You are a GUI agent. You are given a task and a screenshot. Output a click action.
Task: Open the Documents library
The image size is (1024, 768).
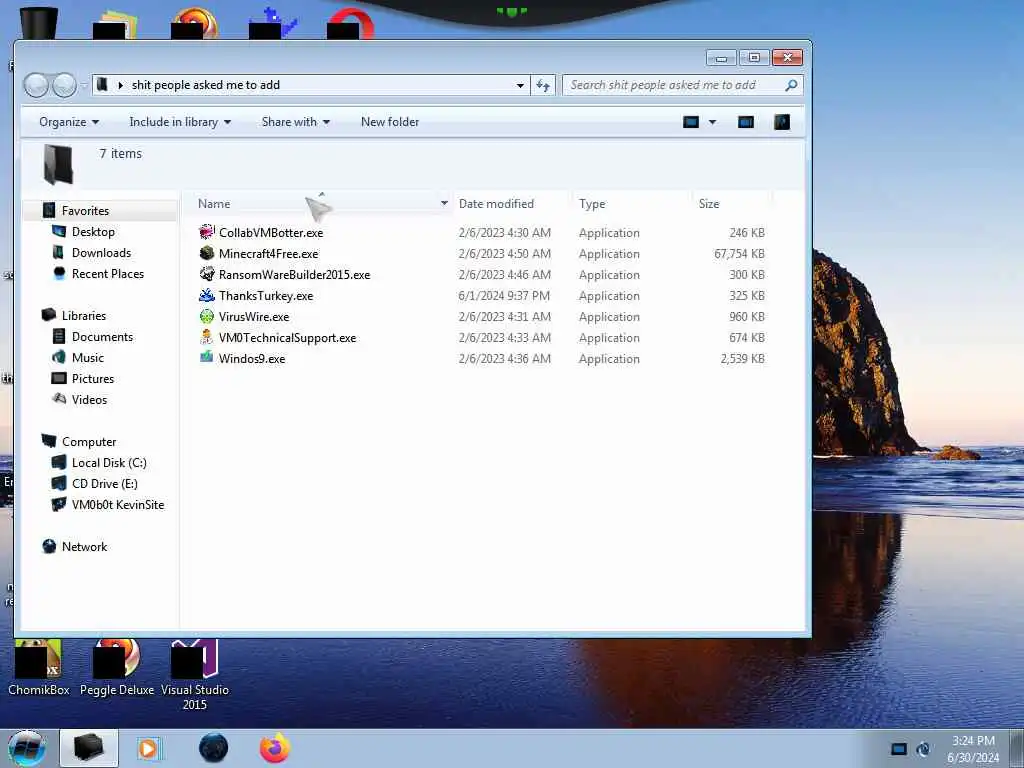coord(102,337)
